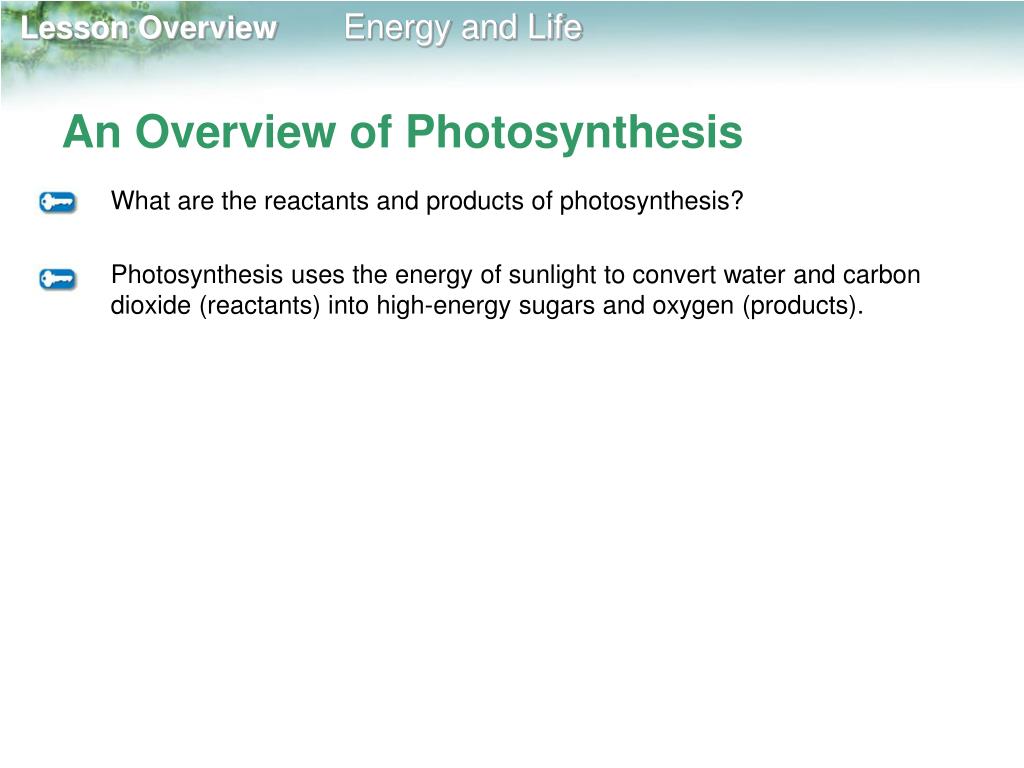This screenshot has width=1024, height=768.
Task: Click the key icon beside the question
Action: click(57, 202)
